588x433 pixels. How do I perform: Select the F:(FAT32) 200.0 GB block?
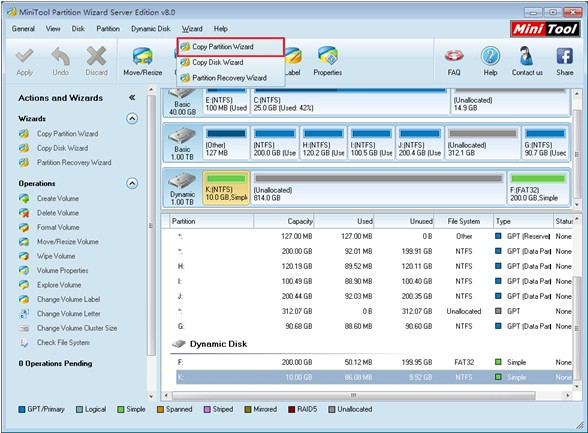coord(538,188)
